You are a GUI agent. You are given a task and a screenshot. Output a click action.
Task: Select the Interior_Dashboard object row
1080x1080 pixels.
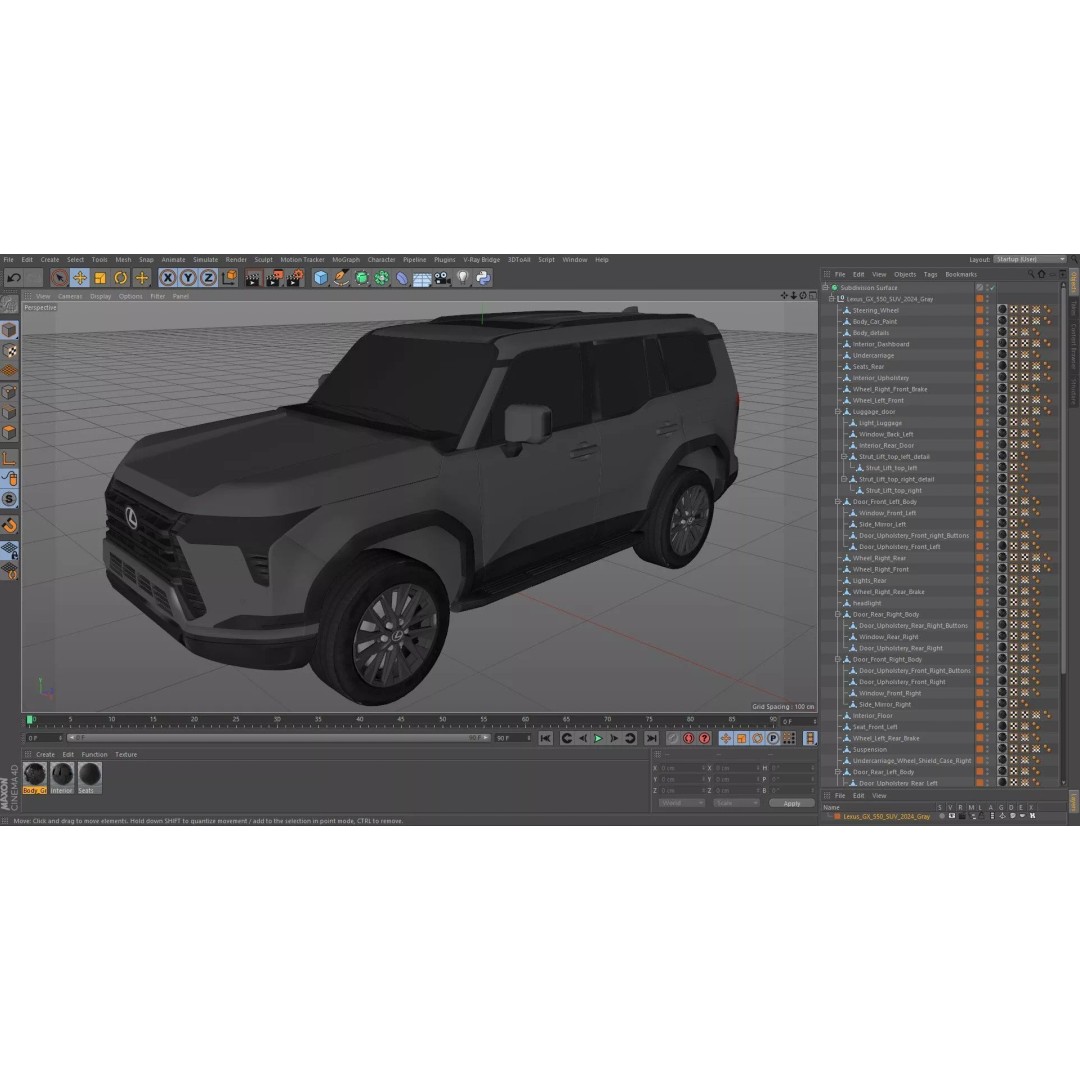click(x=881, y=344)
